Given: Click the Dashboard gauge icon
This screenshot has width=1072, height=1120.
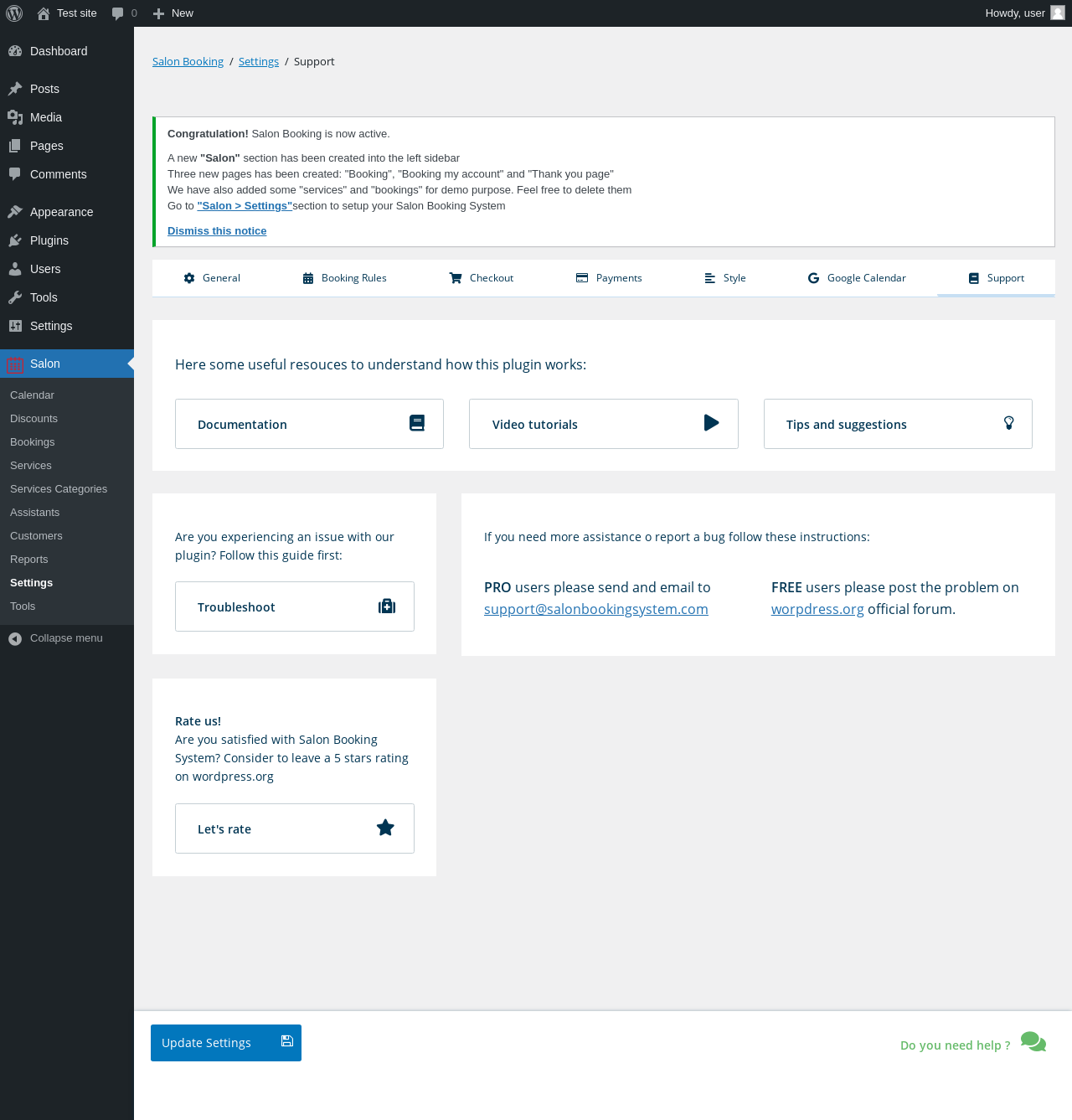Looking at the screenshot, I should [15, 51].
